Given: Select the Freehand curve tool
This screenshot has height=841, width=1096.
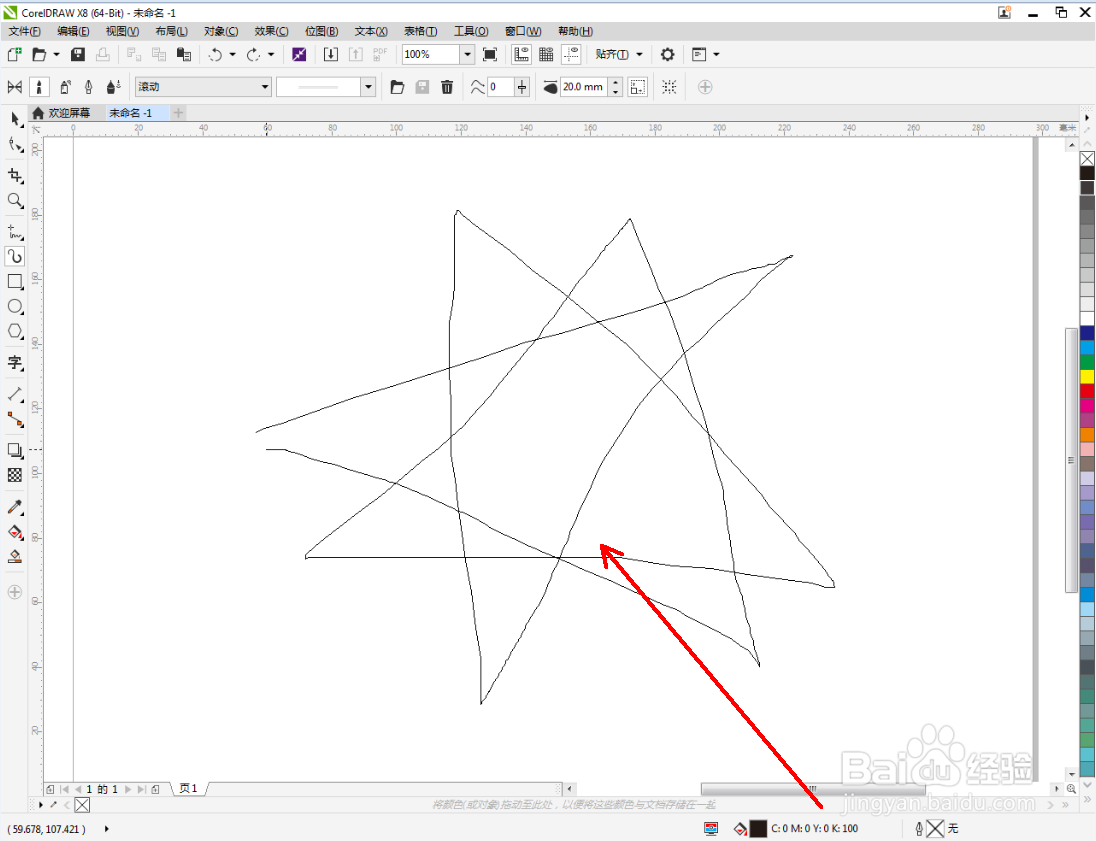Looking at the screenshot, I should [x=15, y=231].
